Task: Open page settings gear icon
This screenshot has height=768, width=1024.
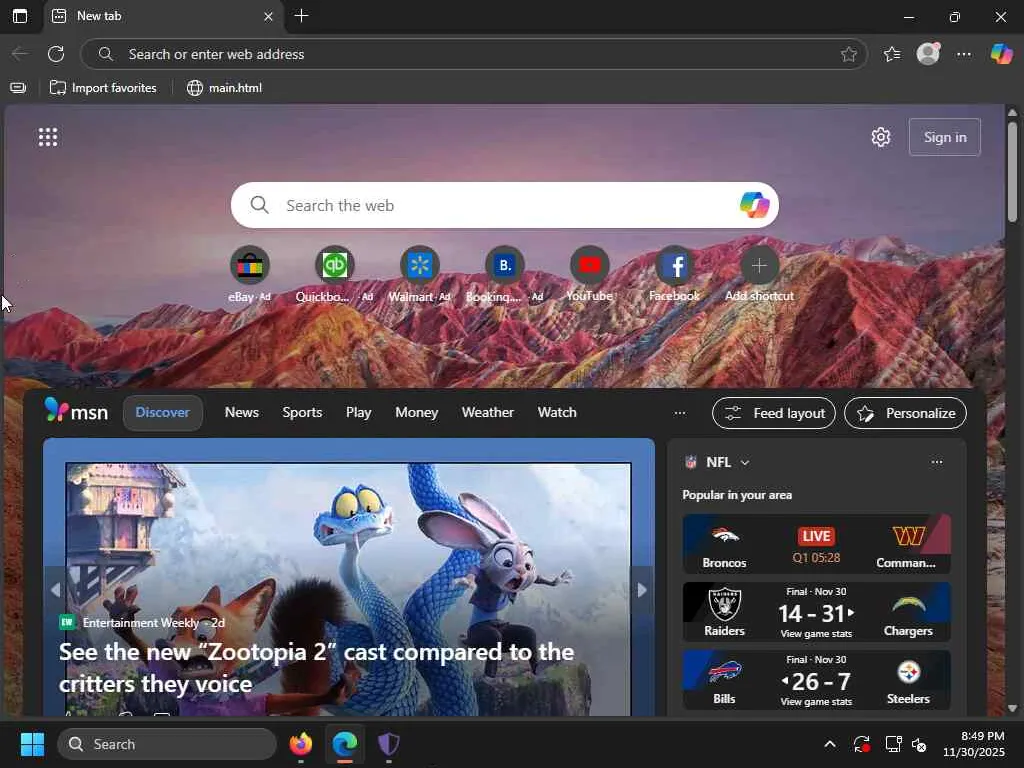Action: click(881, 137)
